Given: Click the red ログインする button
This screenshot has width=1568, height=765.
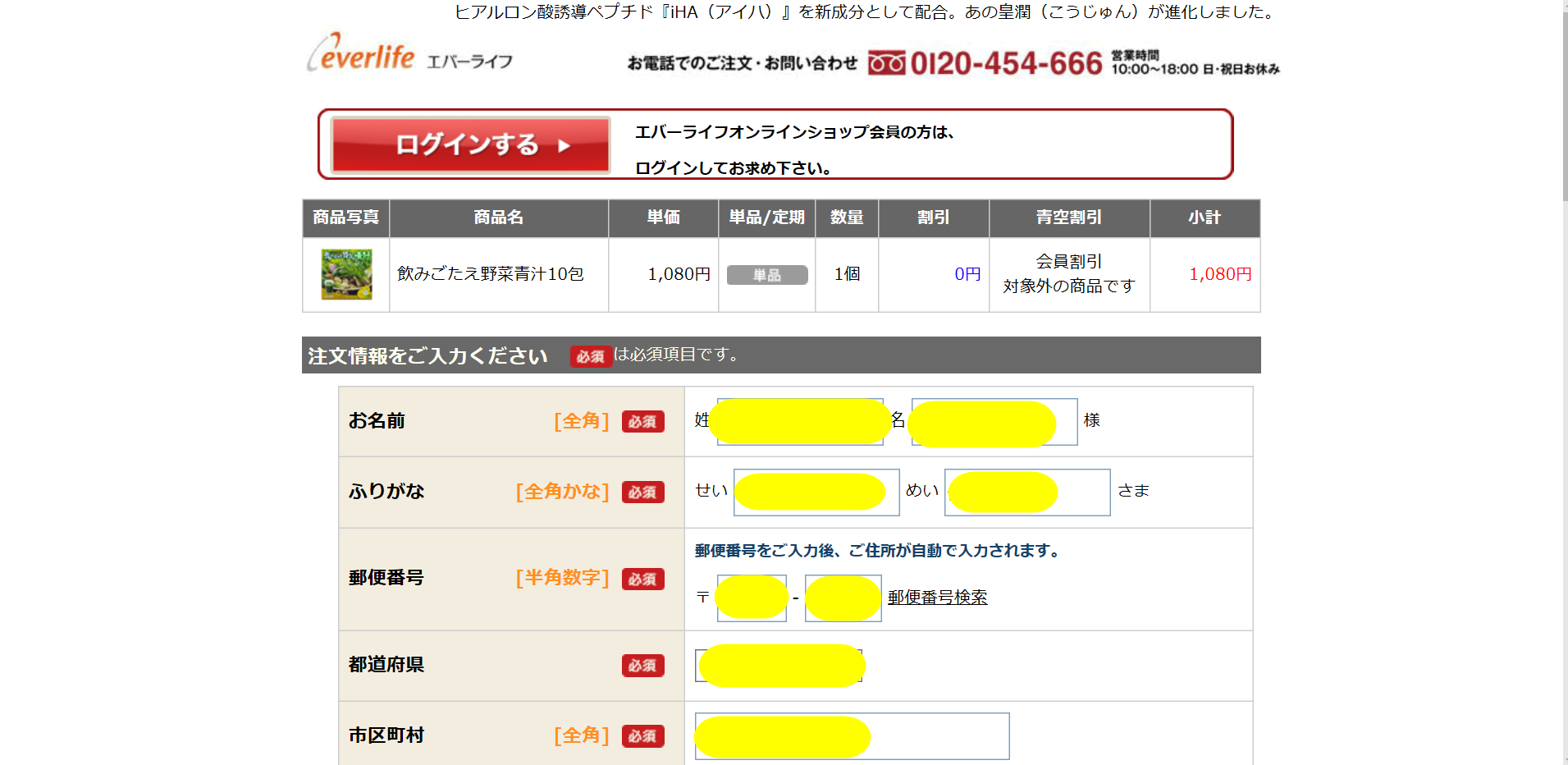Looking at the screenshot, I should click(x=470, y=145).
